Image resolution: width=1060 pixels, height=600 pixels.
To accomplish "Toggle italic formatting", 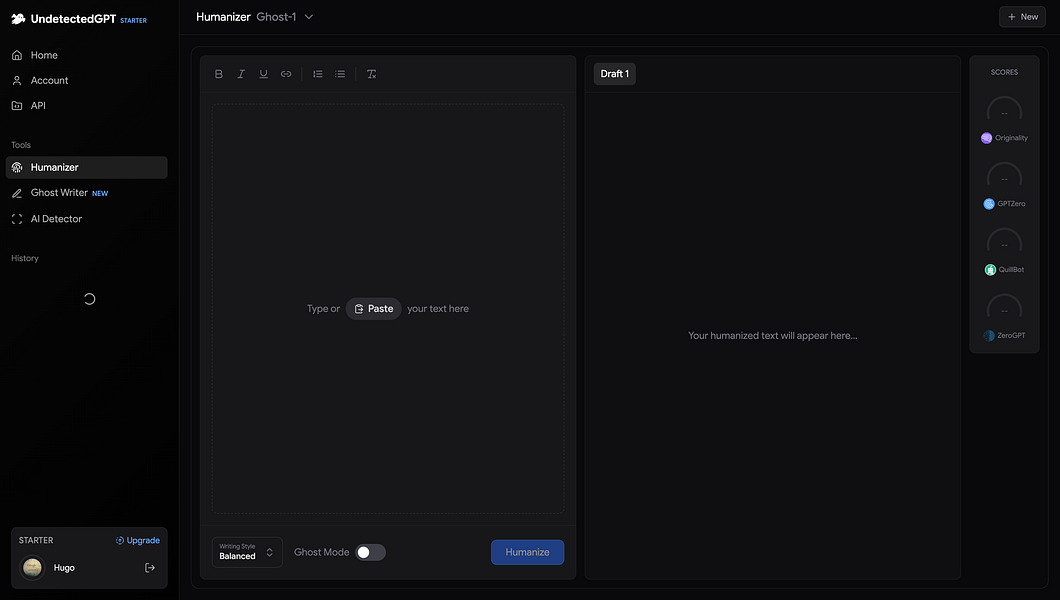I will (241, 74).
